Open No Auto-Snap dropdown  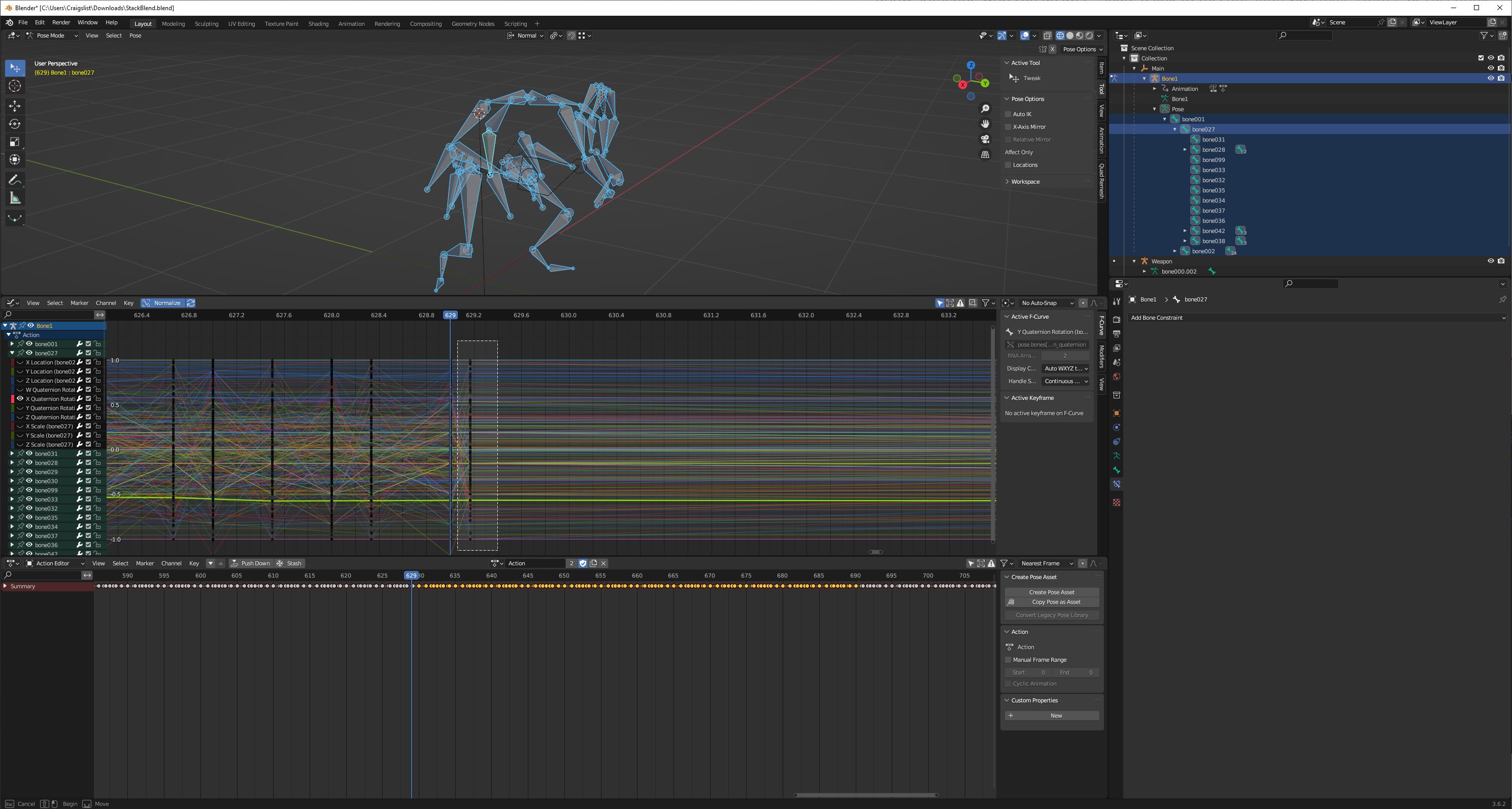(1047, 303)
